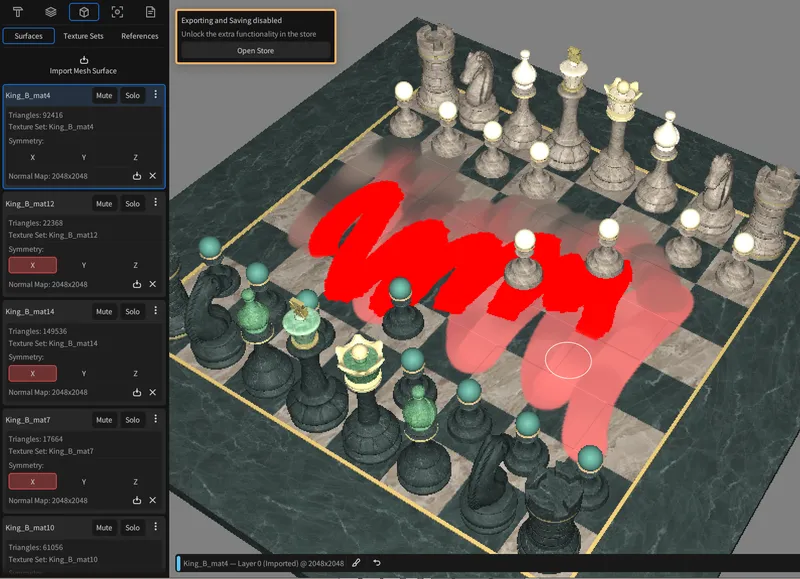800x579 pixels.
Task: Switch to the Texture Sets tab
Action: click(x=84, y=36)
